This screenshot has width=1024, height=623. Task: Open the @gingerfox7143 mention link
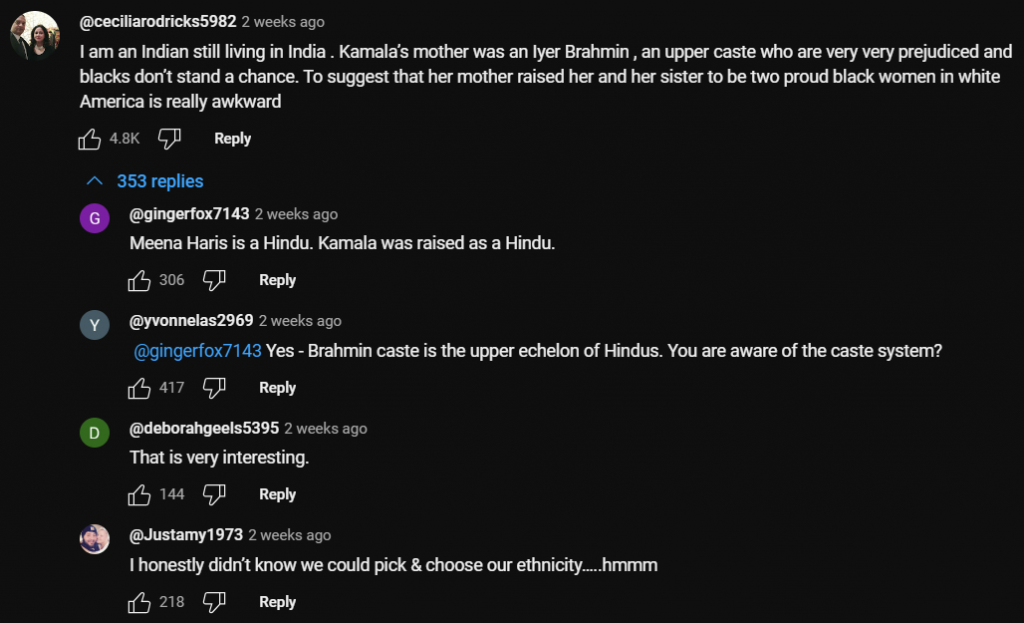[197, 351]
